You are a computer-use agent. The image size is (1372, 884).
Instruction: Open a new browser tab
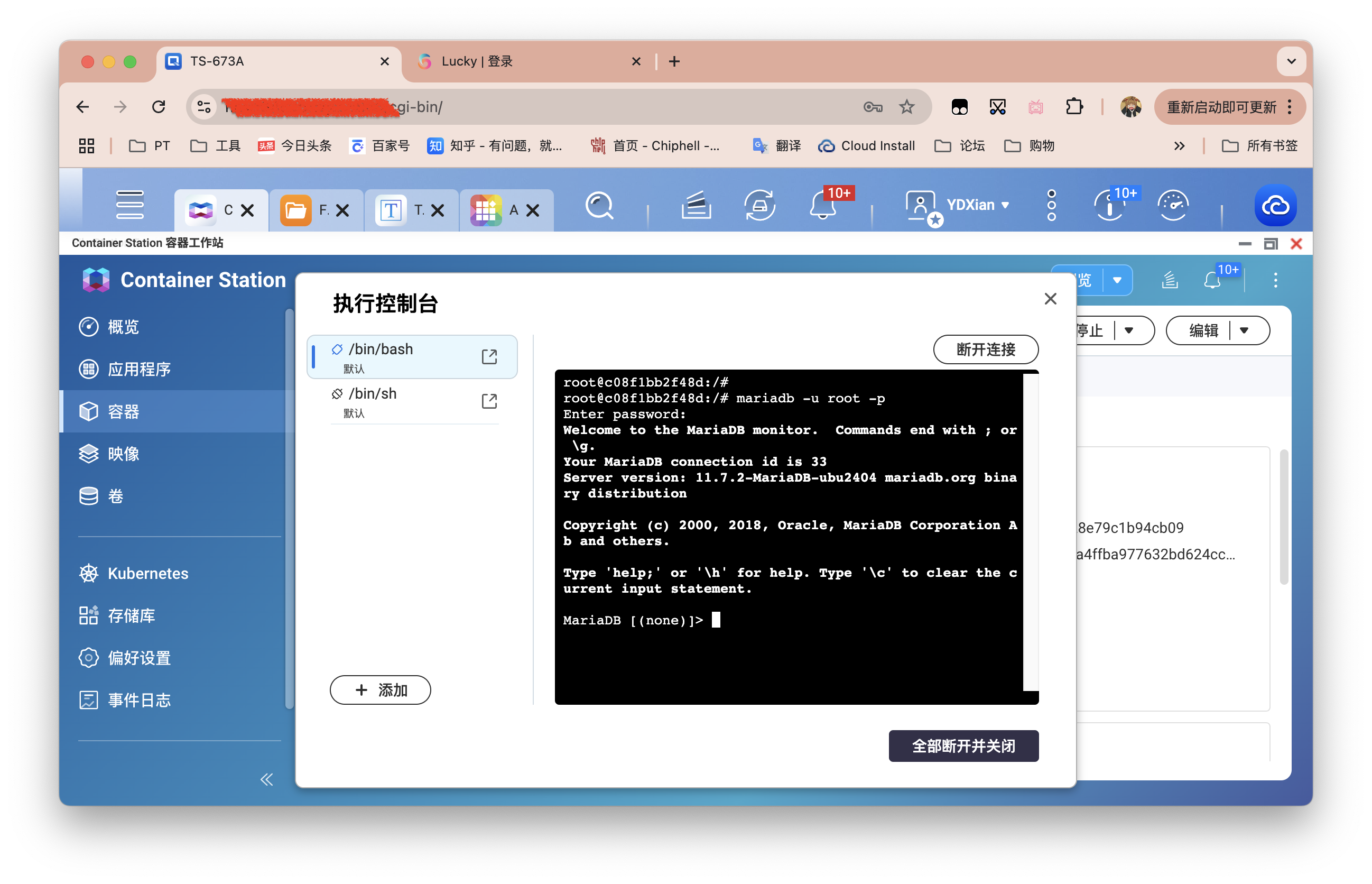click(674, 61)
